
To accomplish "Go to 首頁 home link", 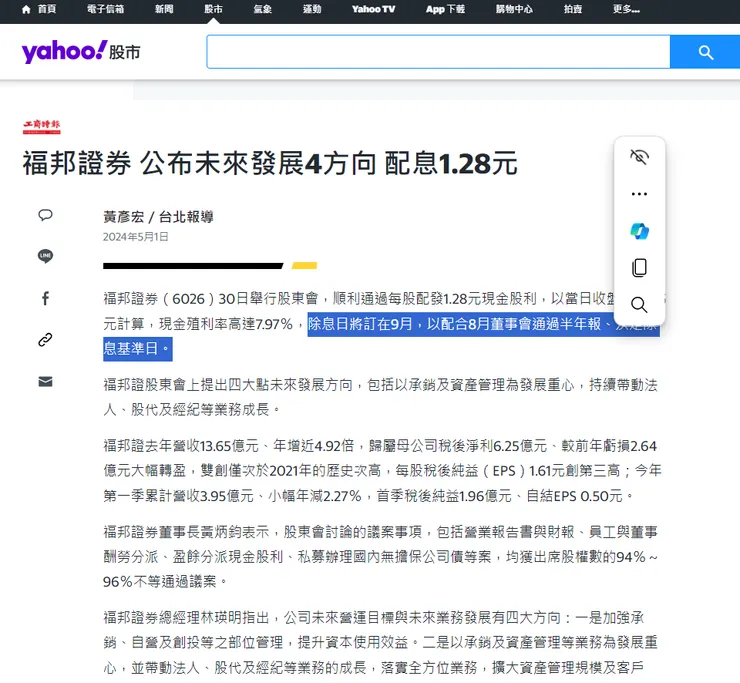I will point(39,9).
